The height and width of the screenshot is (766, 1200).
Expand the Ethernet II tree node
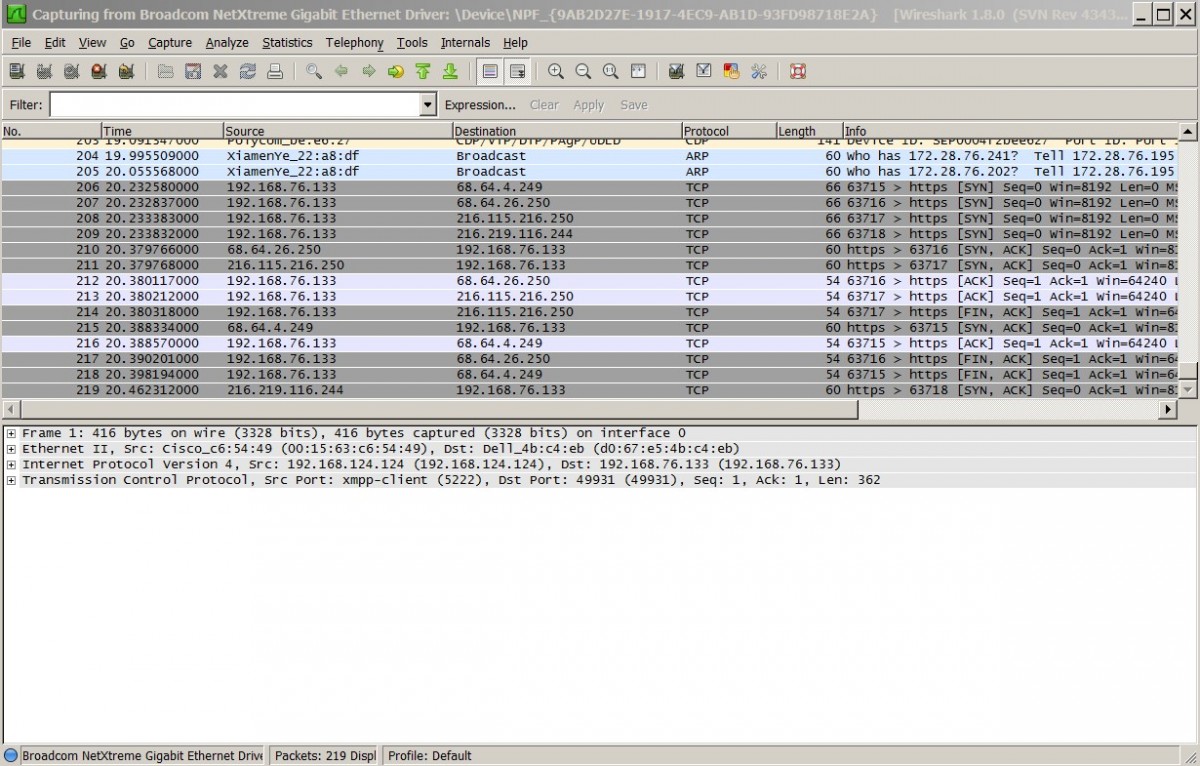click(11, 449)
